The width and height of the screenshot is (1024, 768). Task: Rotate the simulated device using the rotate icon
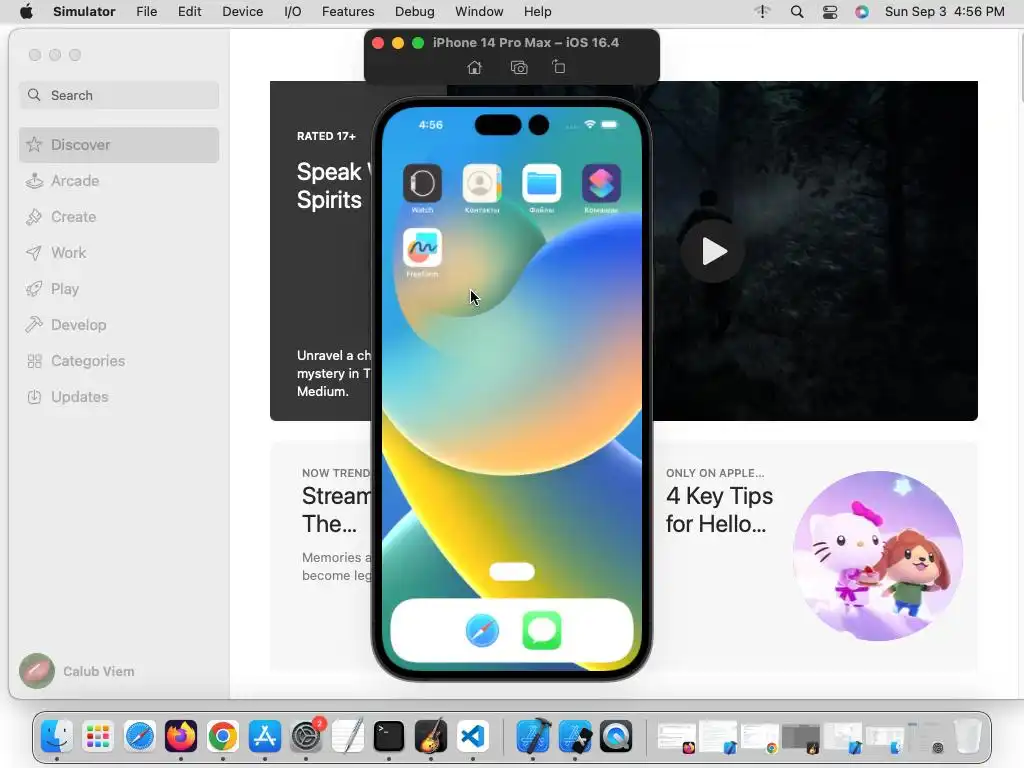559,67
